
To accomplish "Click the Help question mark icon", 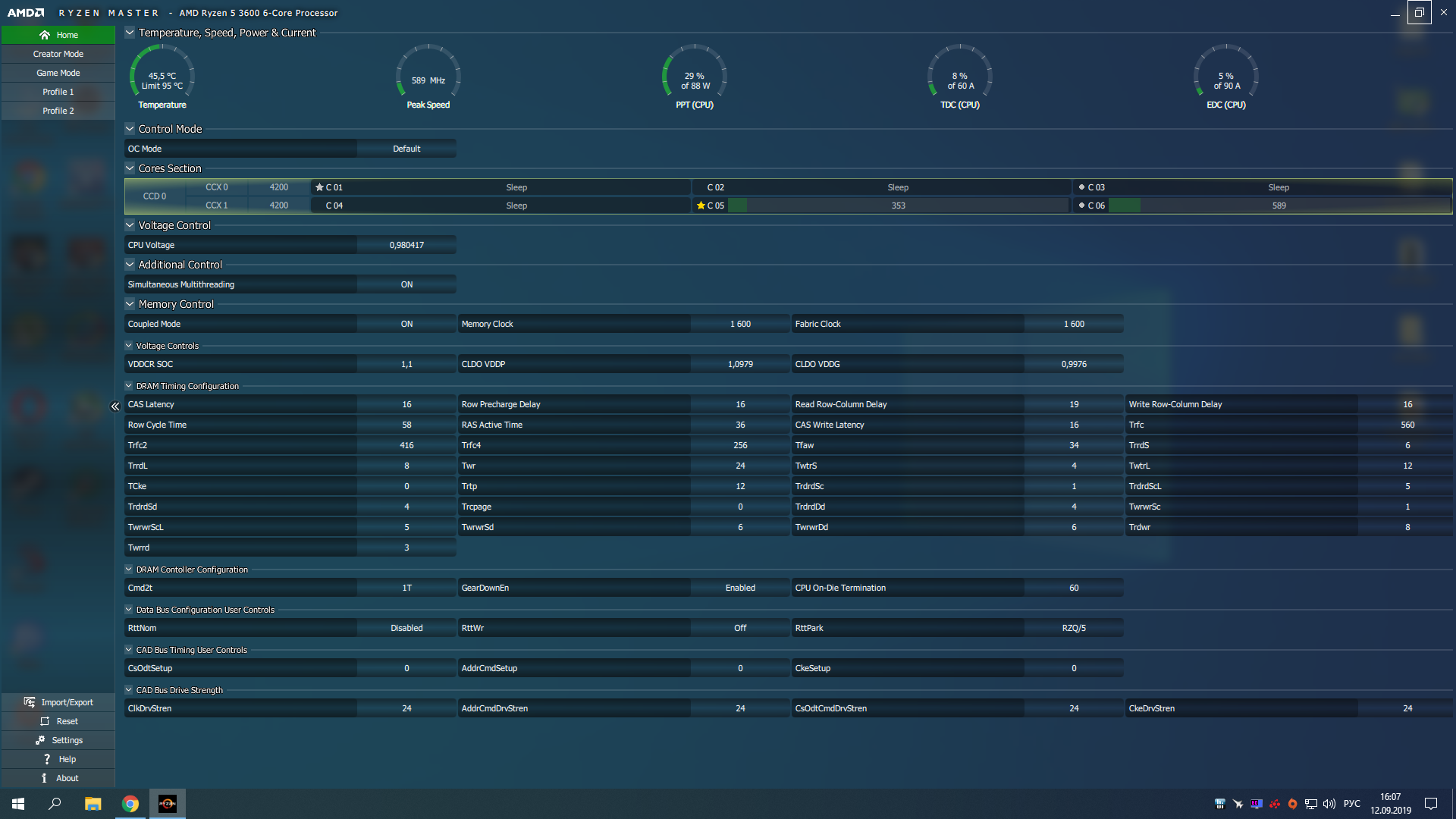I will [x=47, y=759].
